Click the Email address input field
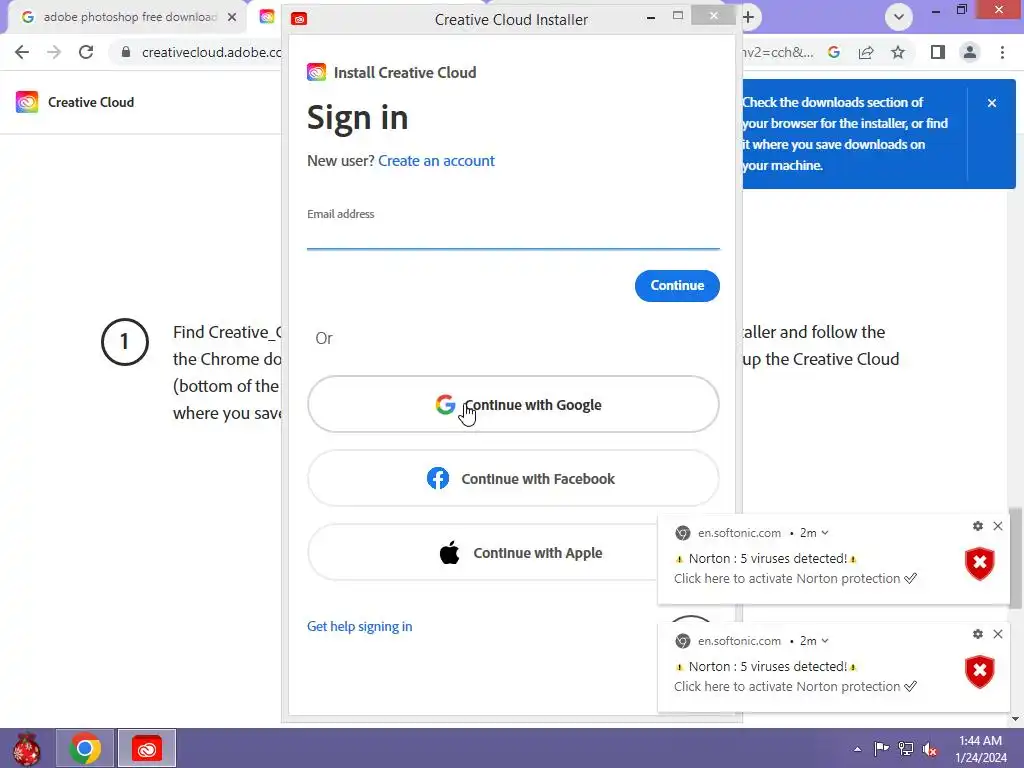 point(513,237)
